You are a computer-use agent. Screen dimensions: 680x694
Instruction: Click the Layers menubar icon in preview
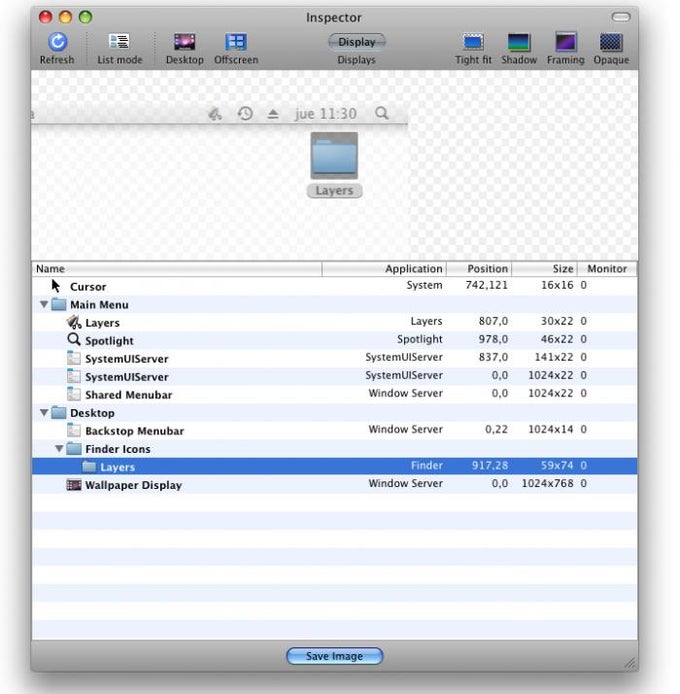tap(215, 114)
